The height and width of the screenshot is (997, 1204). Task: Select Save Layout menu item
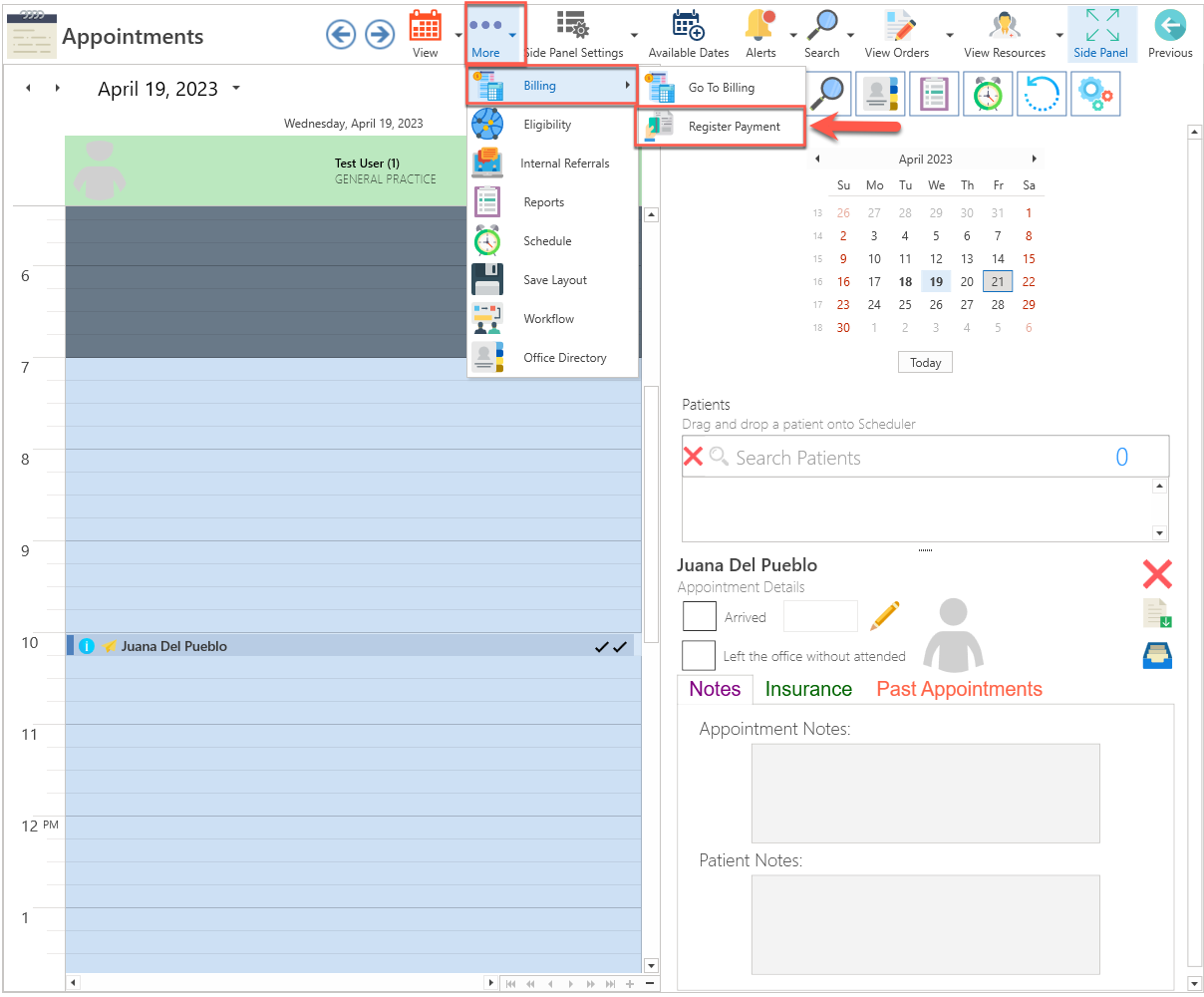pyautogui.click(x=553, y=280)
